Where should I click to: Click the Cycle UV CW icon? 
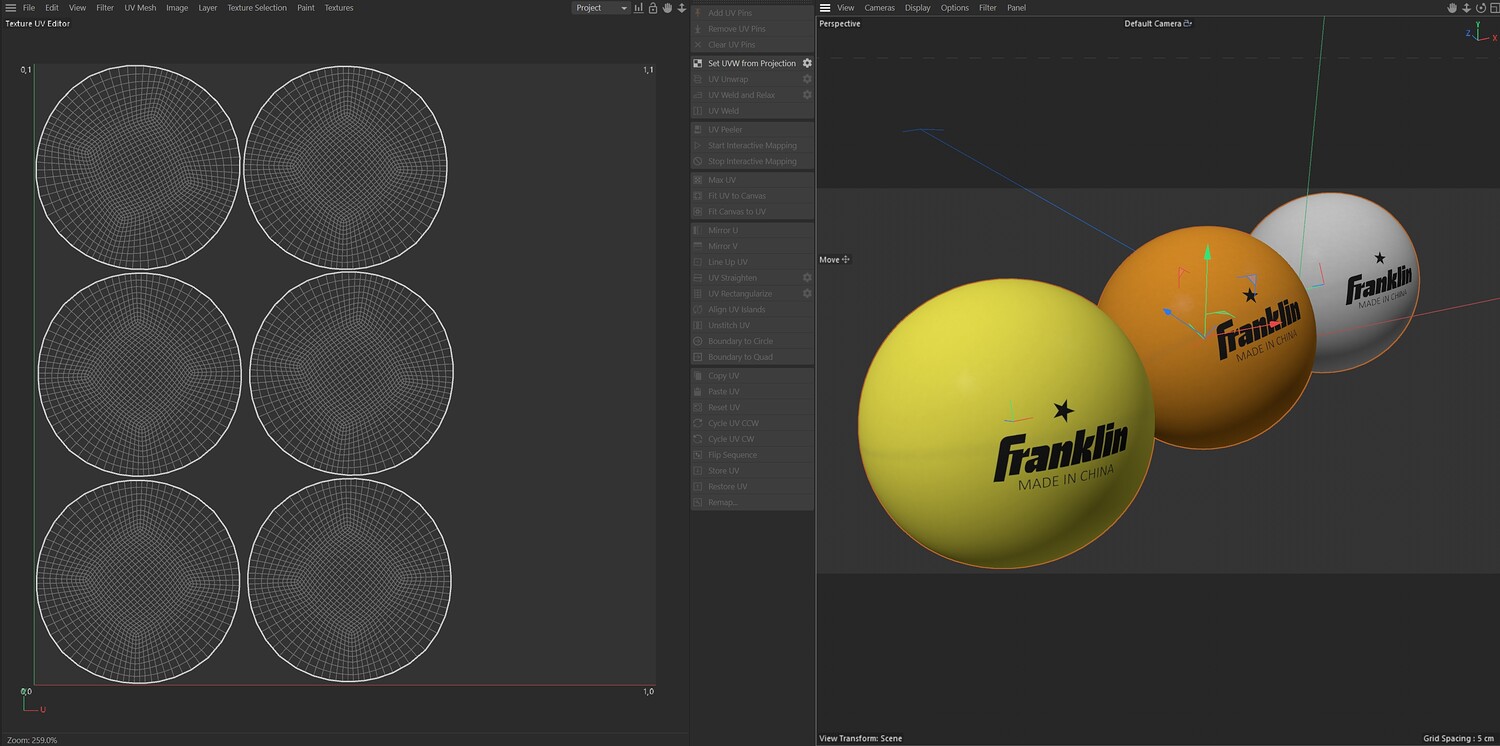(698, 439)
